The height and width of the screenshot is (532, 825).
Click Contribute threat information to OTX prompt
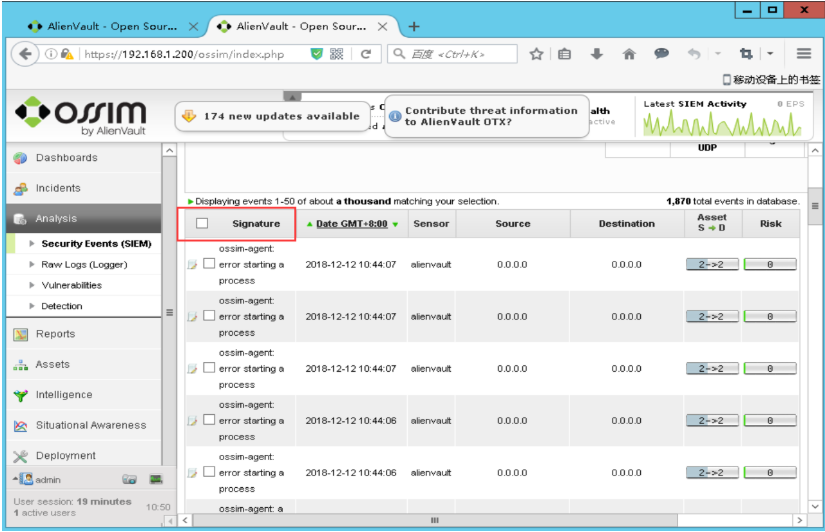coord(487,116)
